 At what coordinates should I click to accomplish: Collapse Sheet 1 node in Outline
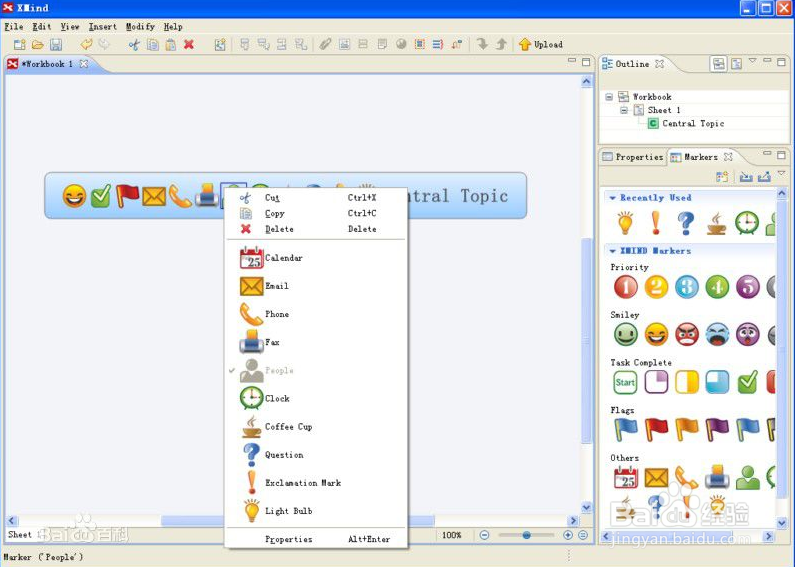click(624, 110)
